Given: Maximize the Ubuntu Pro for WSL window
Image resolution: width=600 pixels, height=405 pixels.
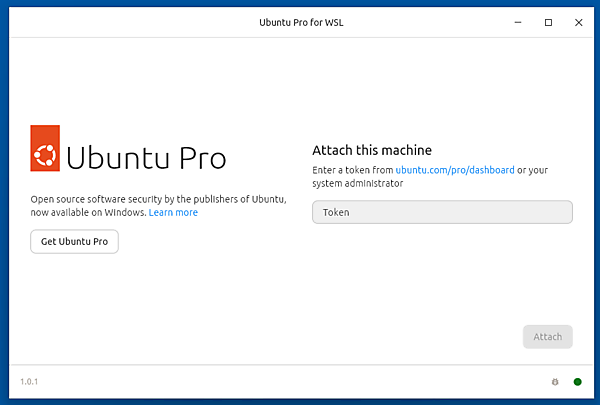Looking at the screenshot, I should coord(548,22).
